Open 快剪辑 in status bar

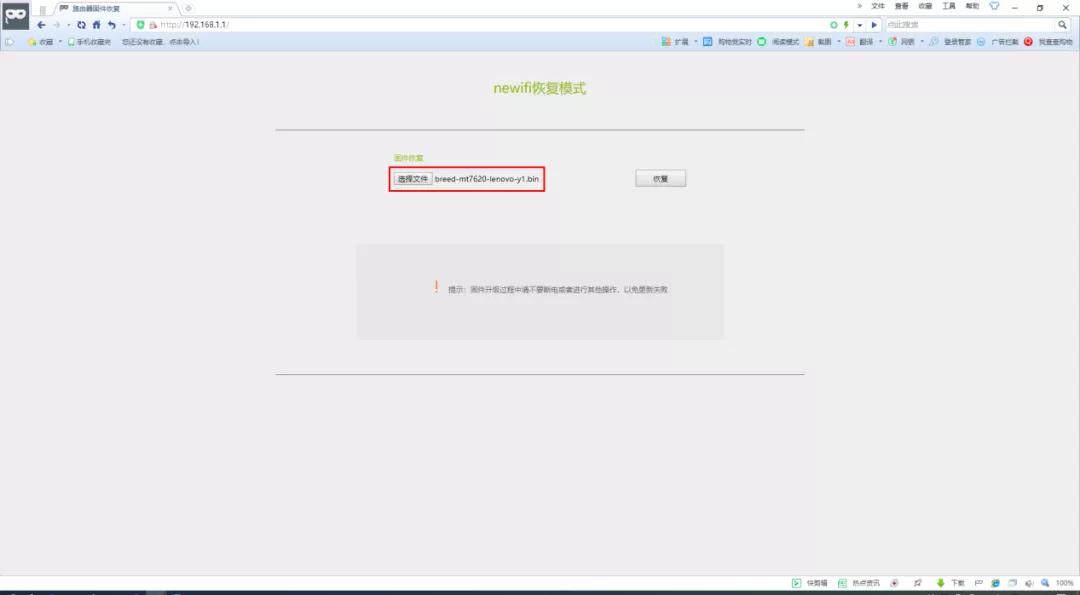point(810,583)
